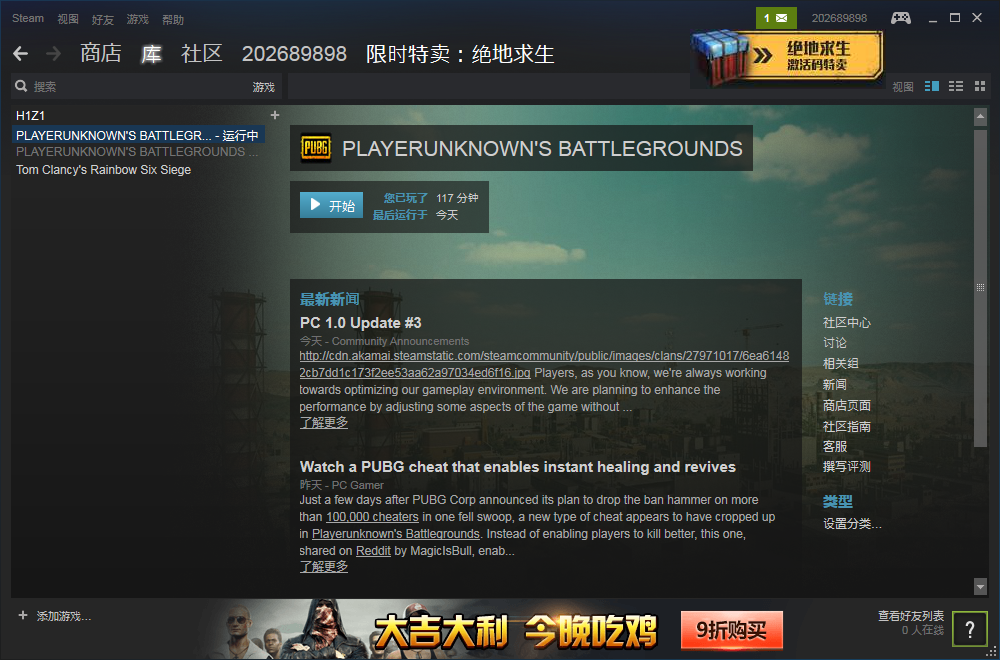Viewport: 1000px width, 660px height.
Task: Open the cdn.akamai.steamstatic.com image URL
Action: (x=544, y=364)
